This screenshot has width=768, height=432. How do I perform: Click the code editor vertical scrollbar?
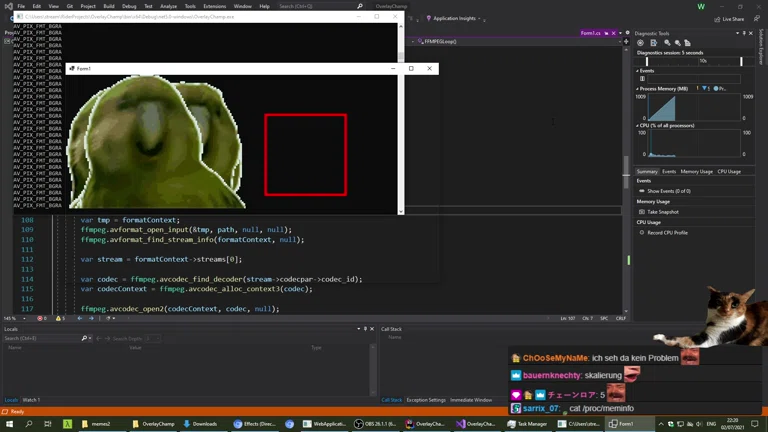tap(626, 179)
